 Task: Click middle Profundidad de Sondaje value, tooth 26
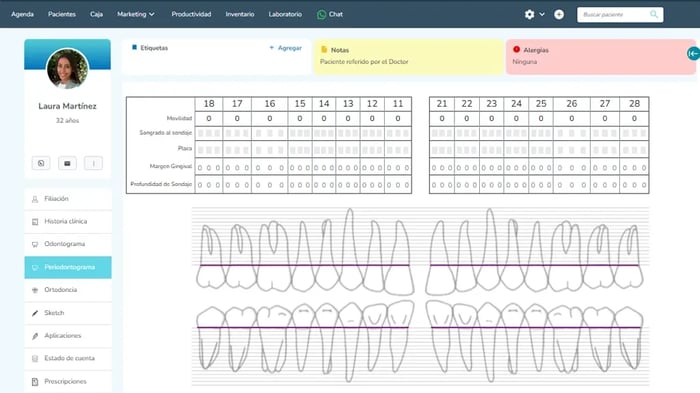click(572, 185)
